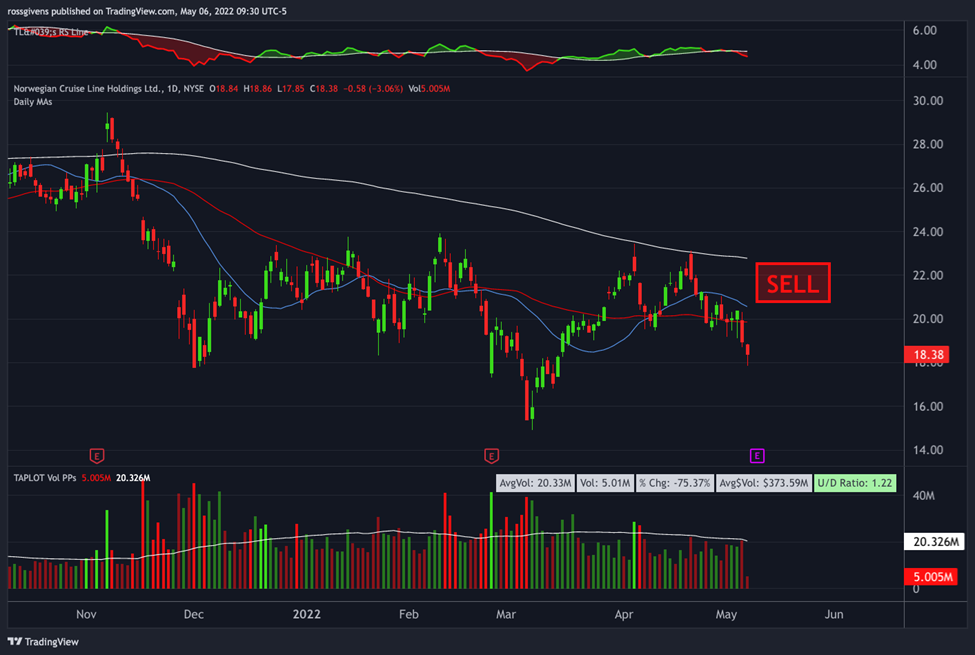Open the TL's RS Line indicator legend
975x655 pixels.
51,32
